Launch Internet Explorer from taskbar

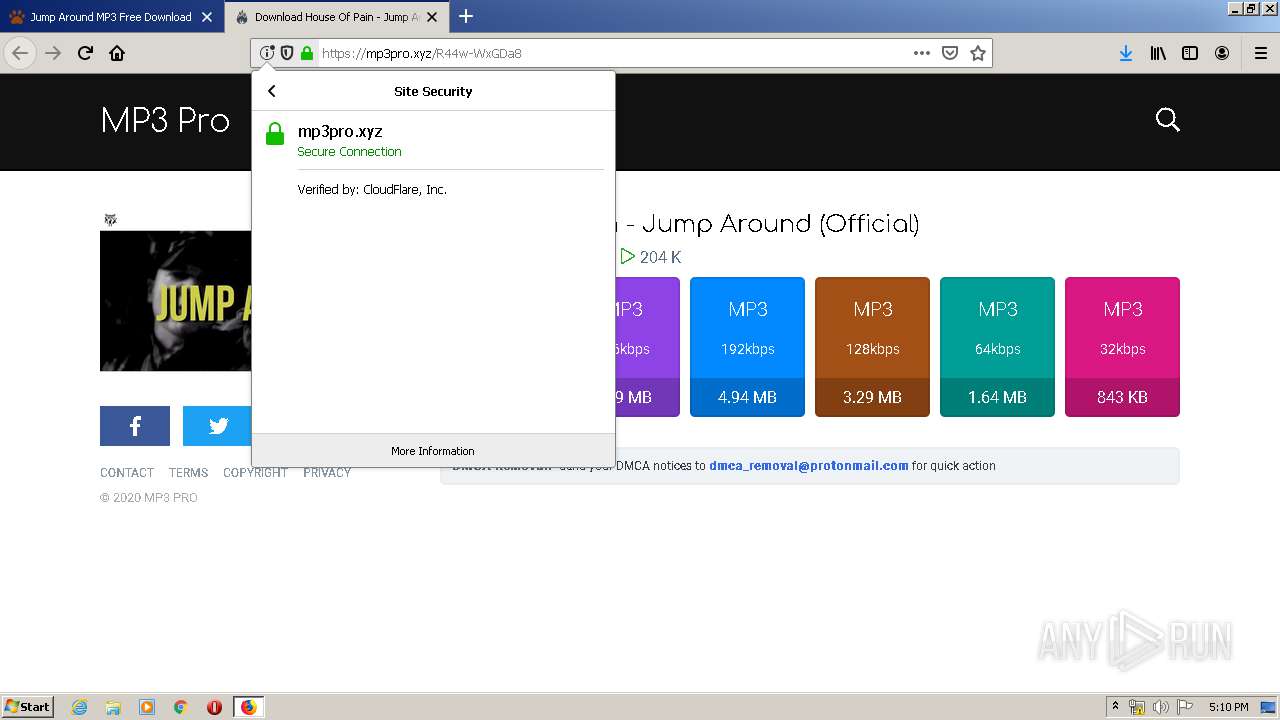coord(80,707)
